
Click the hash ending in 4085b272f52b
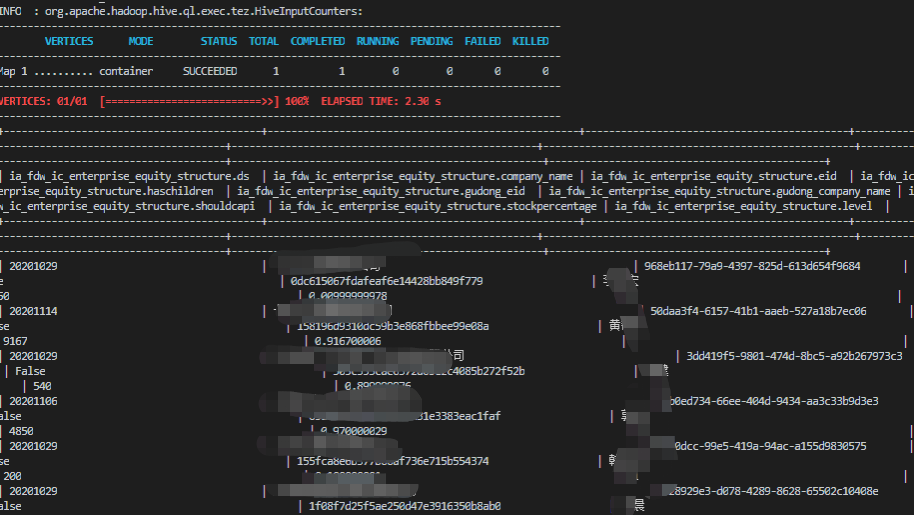coord(428,371)
